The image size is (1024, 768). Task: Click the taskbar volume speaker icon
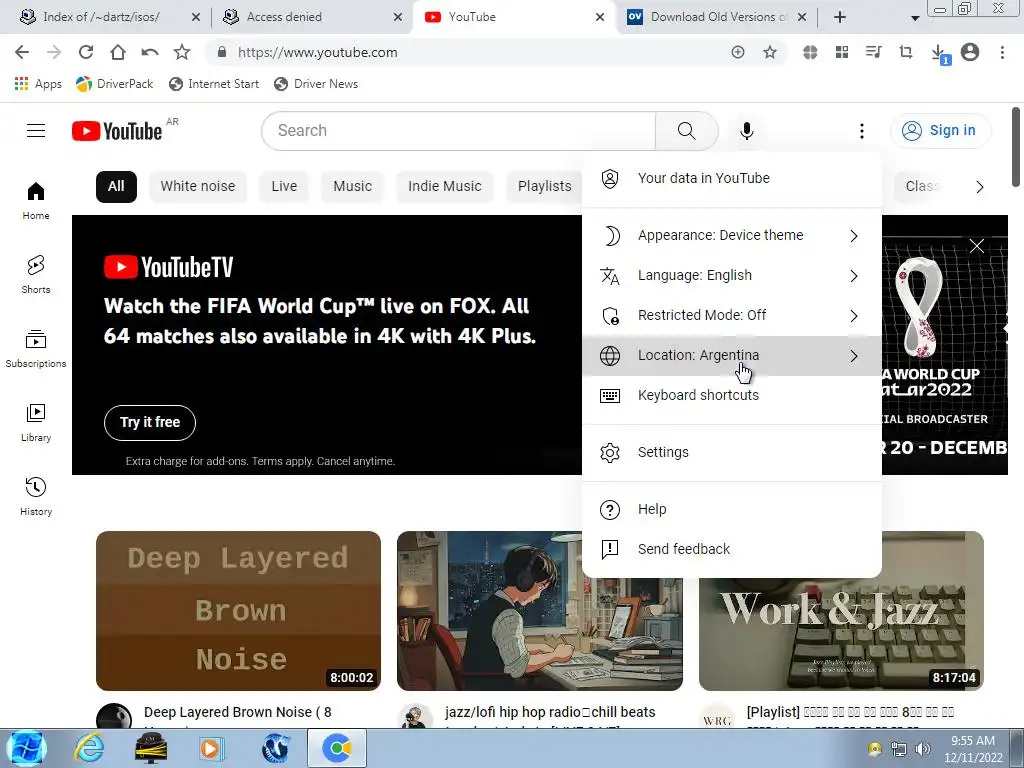(922, 749)
